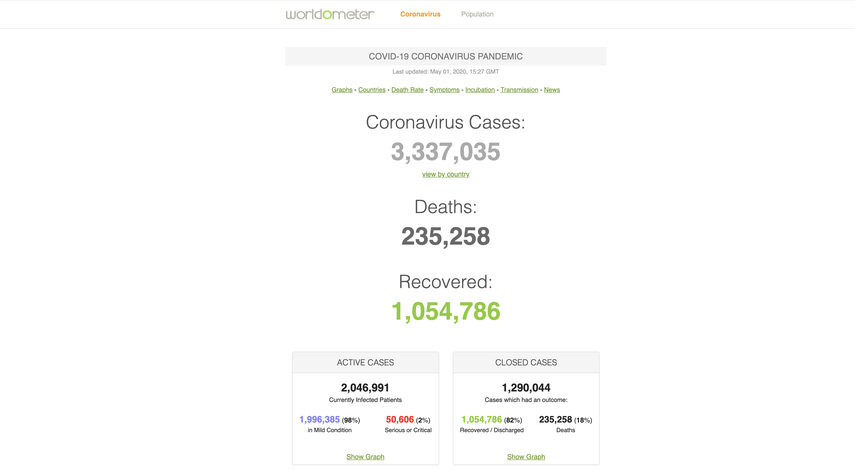Click the 82% recovered percentage
This screenshot has width=855, height=471.
point(513,420)
